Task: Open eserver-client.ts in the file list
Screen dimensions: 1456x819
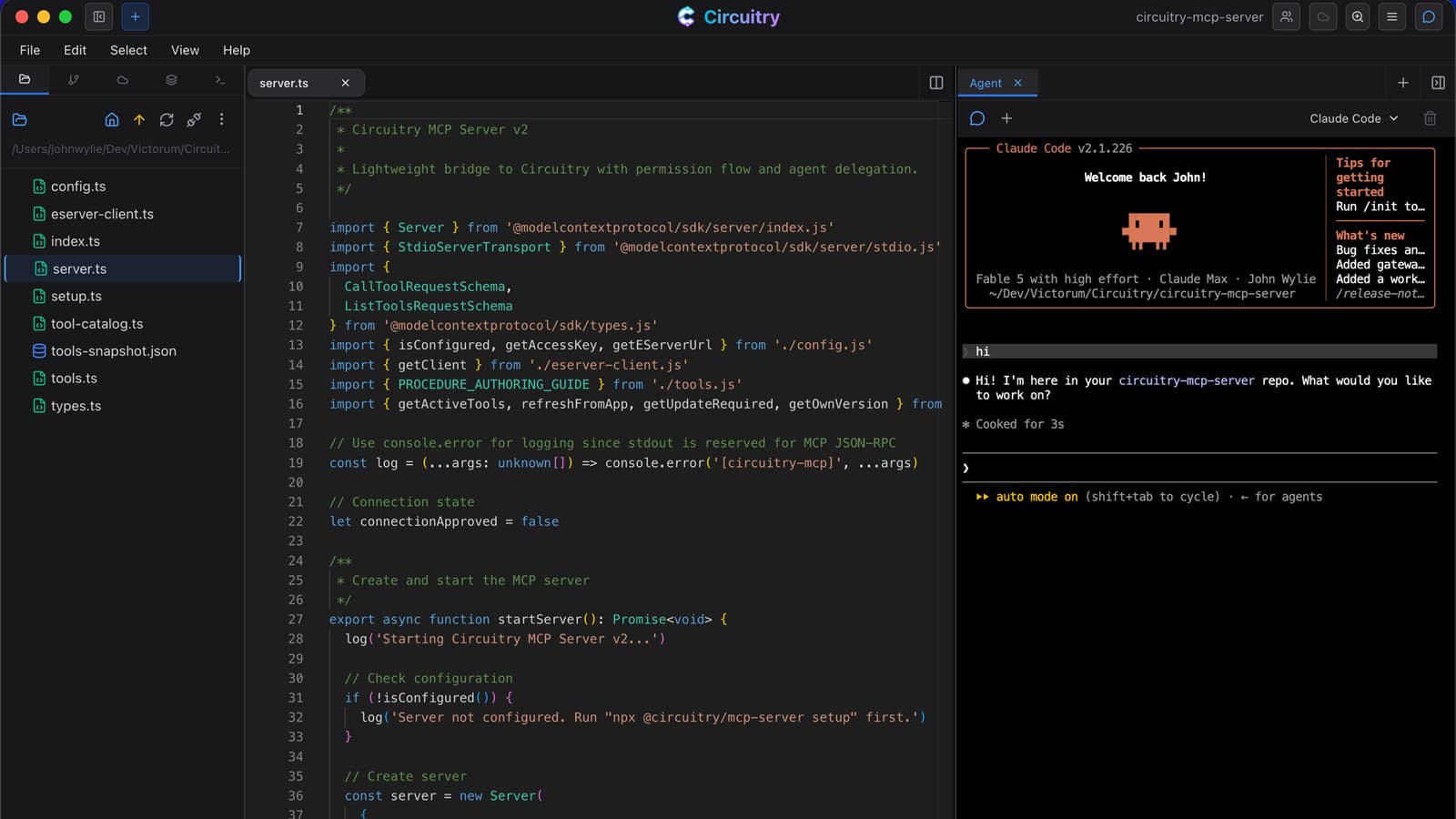Action: click(x=123, y=214)
